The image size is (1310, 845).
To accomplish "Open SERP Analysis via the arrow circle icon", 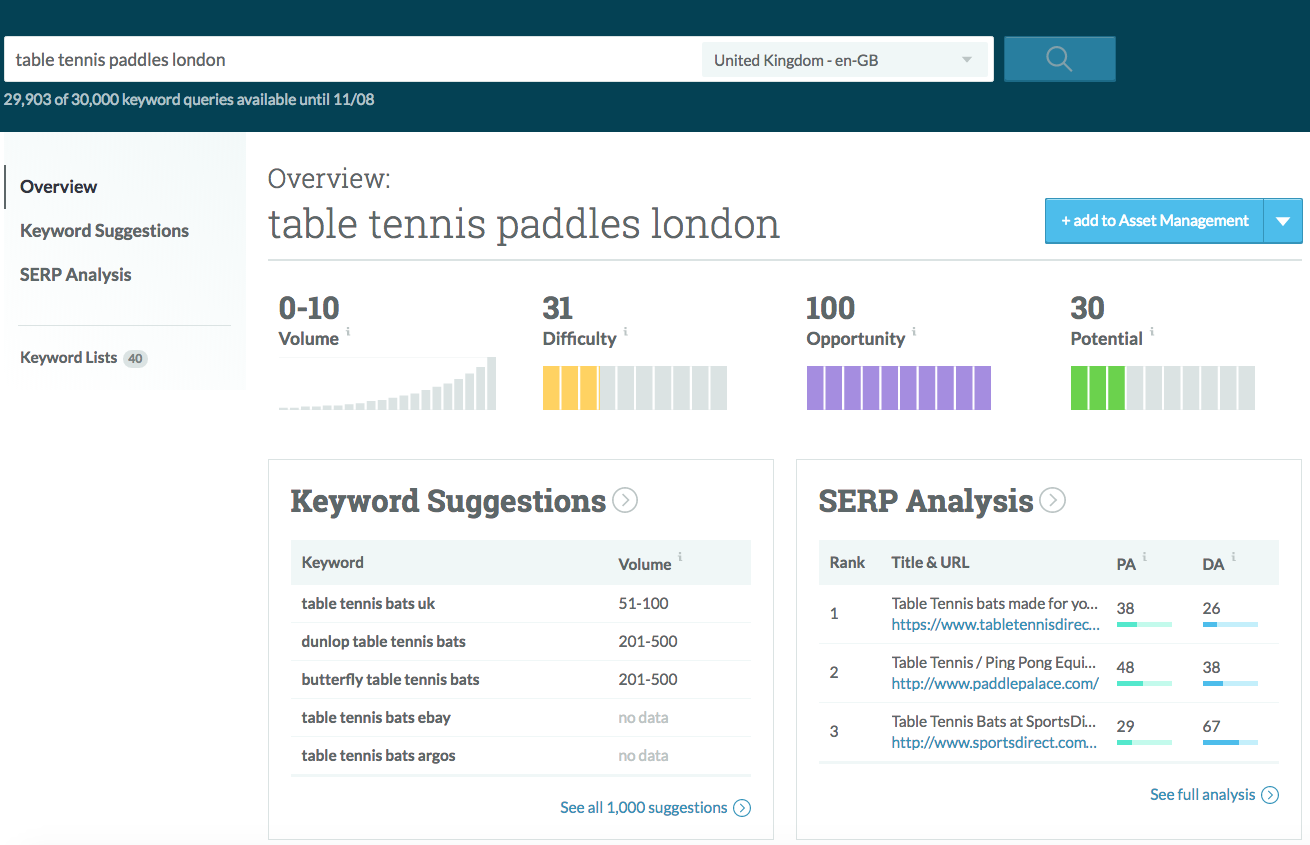I will 1052,500.
